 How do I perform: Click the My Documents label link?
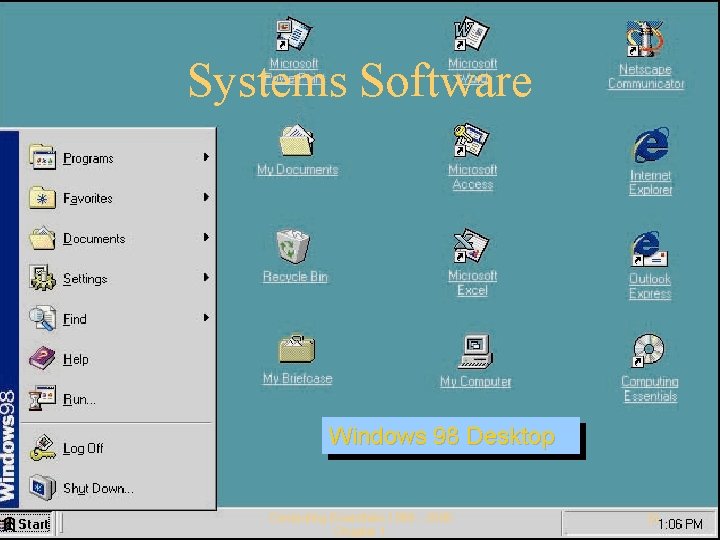[298, 170]
